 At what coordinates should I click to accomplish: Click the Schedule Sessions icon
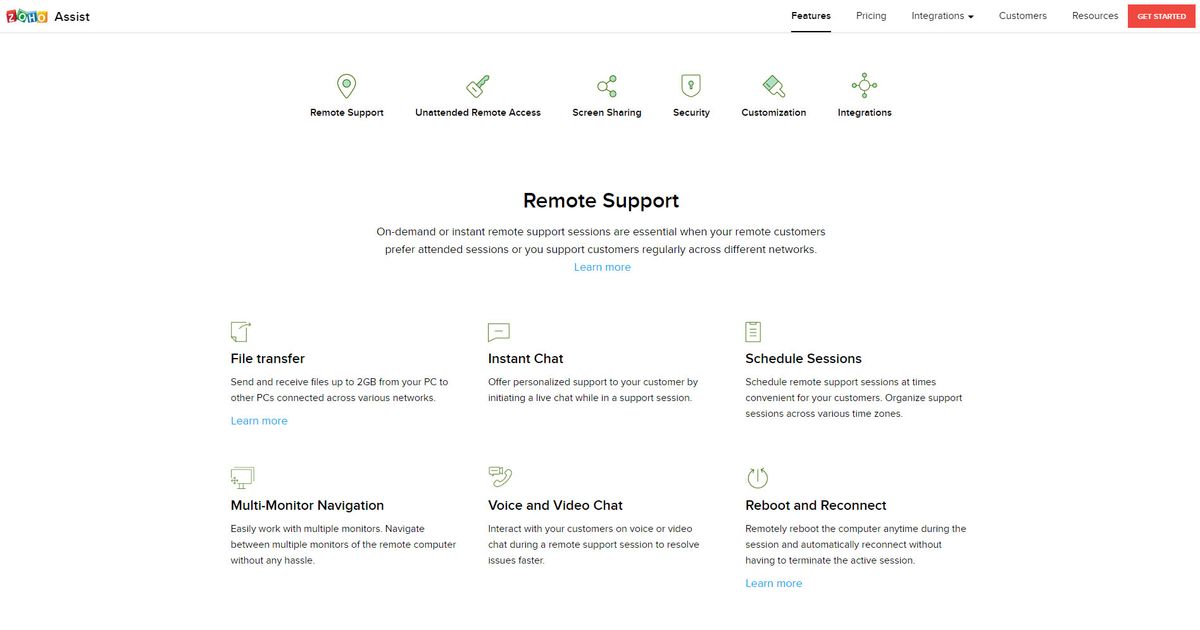pyautogui.click(x=753, y=330)
